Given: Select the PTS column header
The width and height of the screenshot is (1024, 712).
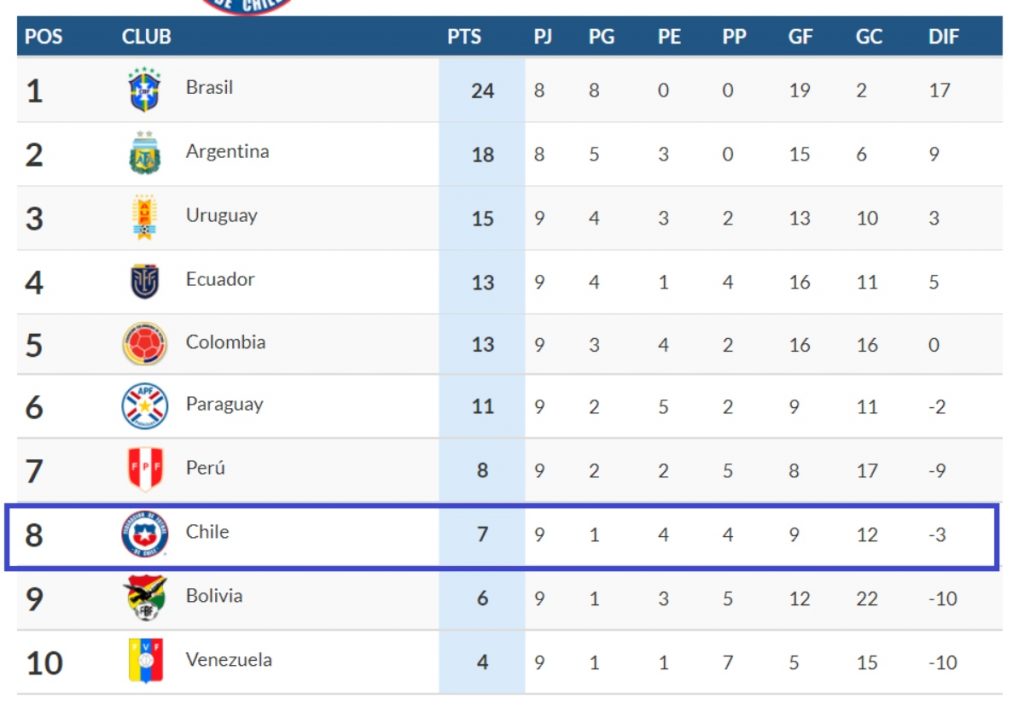Looking at the screenshot, I should (x=464, y=37).
